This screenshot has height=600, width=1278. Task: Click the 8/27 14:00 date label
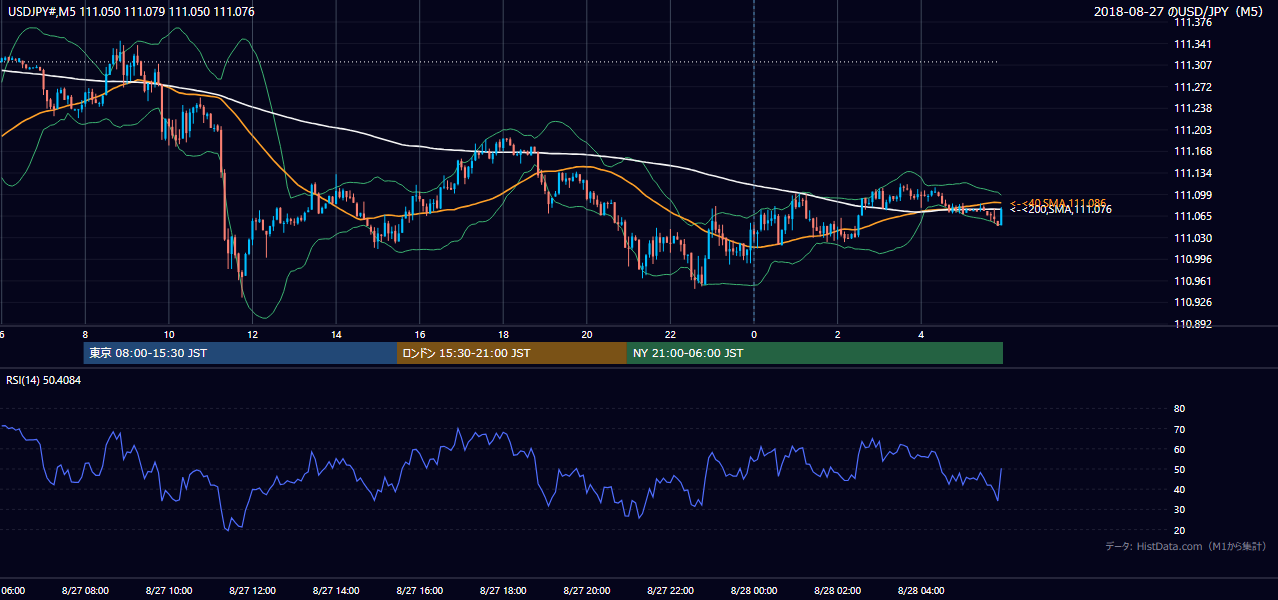click(336, 590)
